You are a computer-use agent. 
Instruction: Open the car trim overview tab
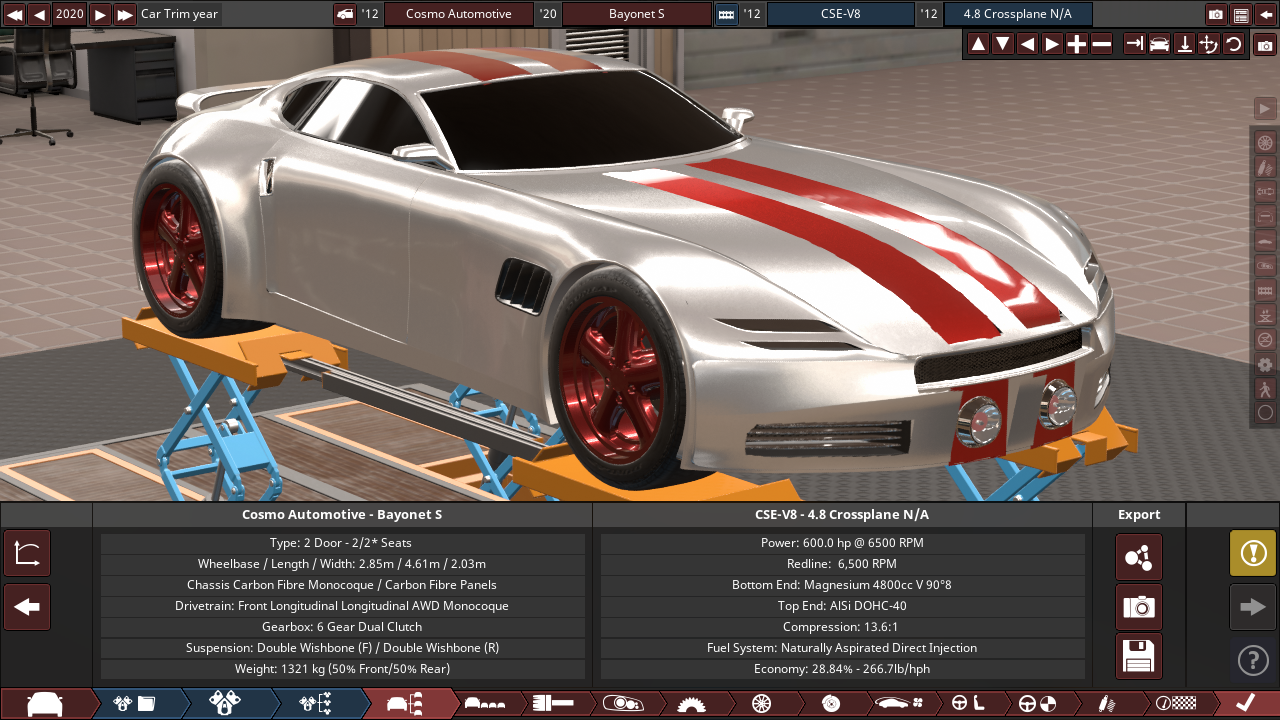point(407,703)
